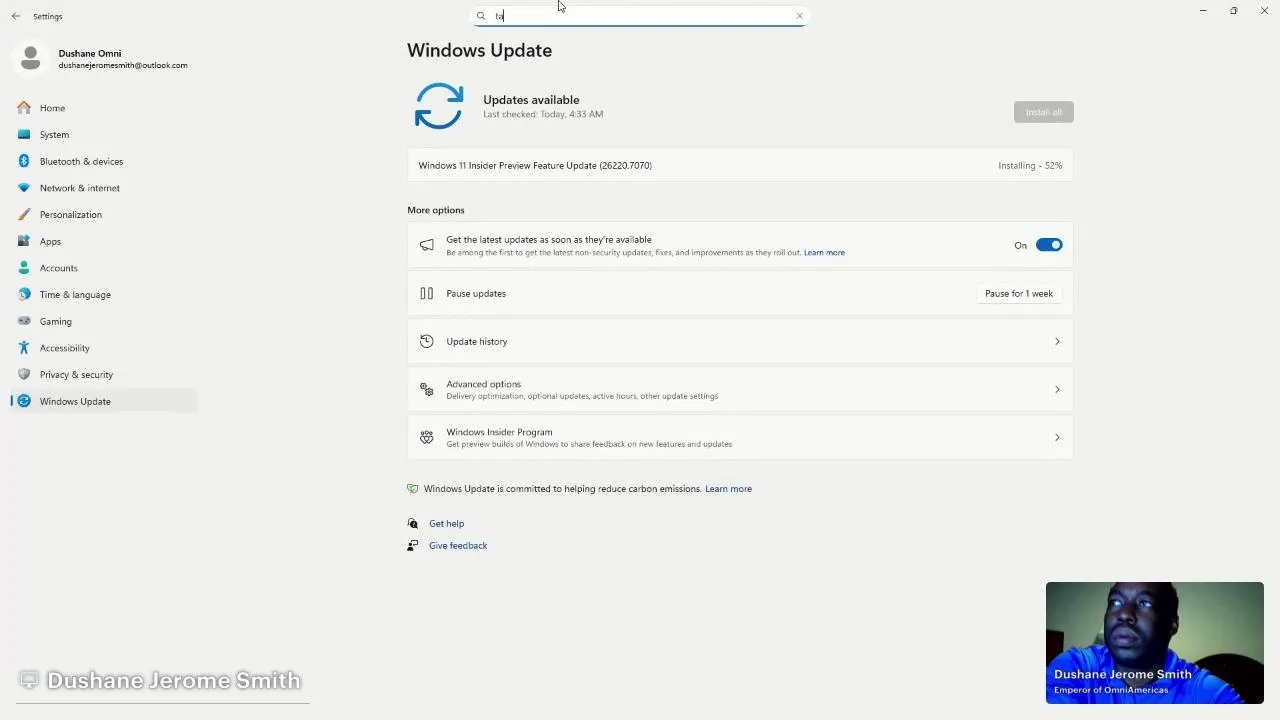Expand Update history chevron
This screenshot has width=1280, height=720.
tap(1057, 341)
